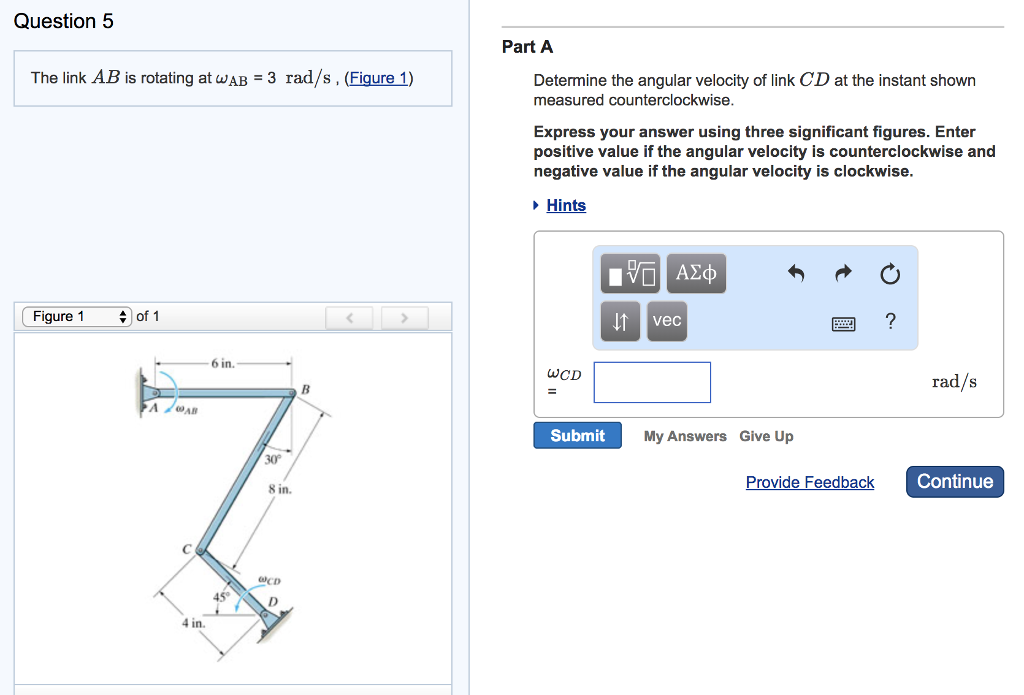
Task: Open the Provide Feedback link
Action: coord(809,482)
